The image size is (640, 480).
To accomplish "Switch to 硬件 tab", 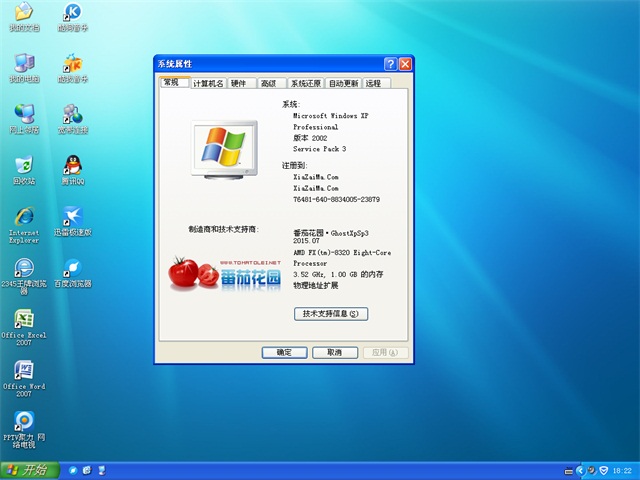I will pyautogui.click(x=239, y=84).
